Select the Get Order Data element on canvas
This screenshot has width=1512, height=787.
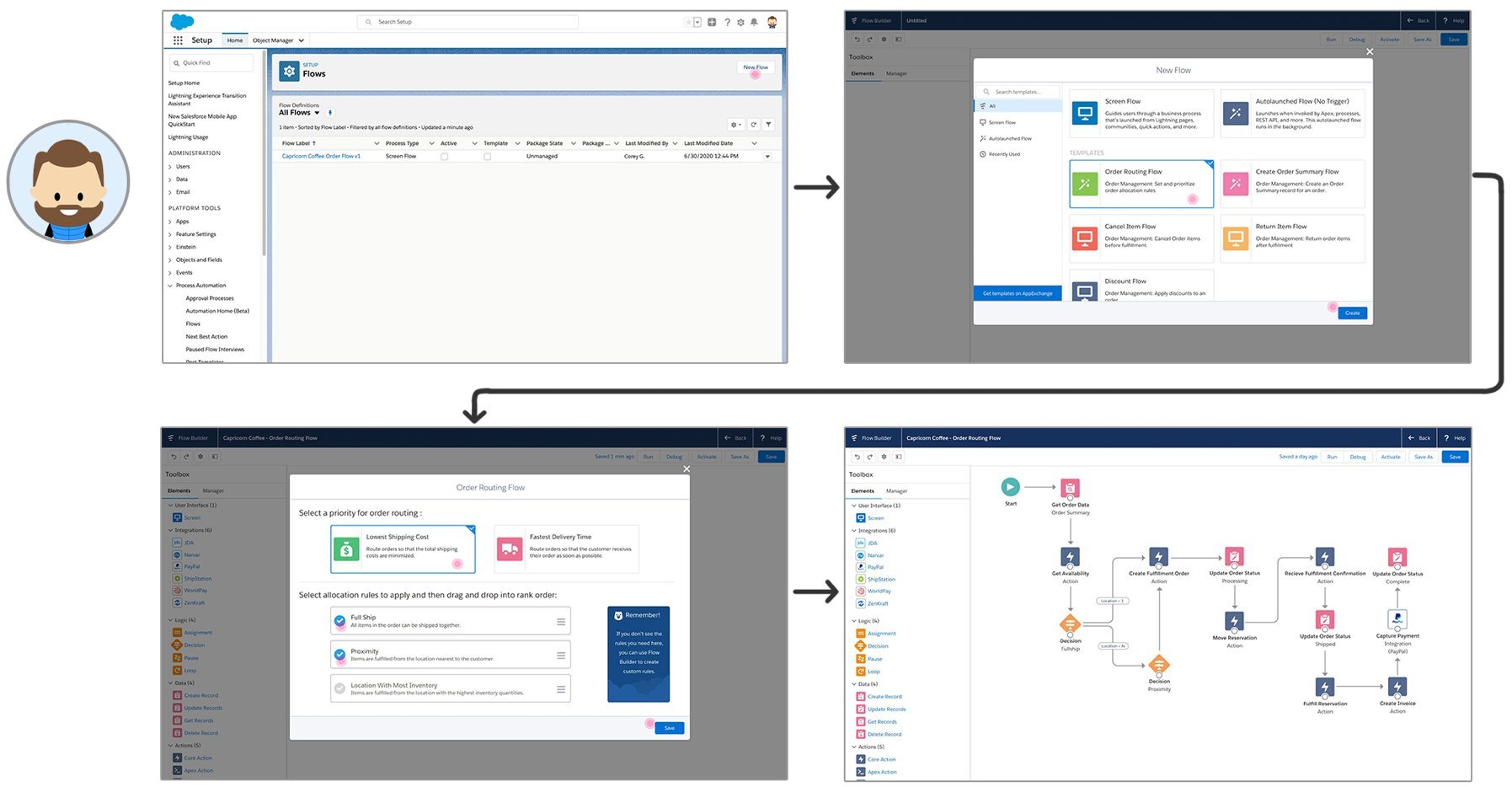[x=1070, y=488]
